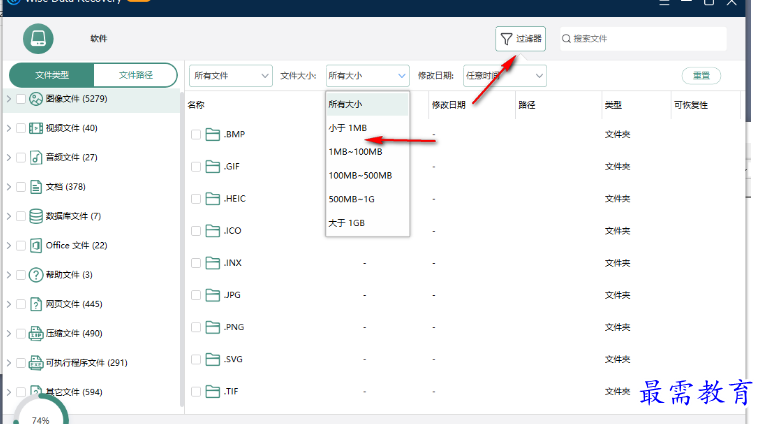
Task: Collapse the 所有大小 file size dropdown
Action: pyautogui.click(x=367, y=76)
